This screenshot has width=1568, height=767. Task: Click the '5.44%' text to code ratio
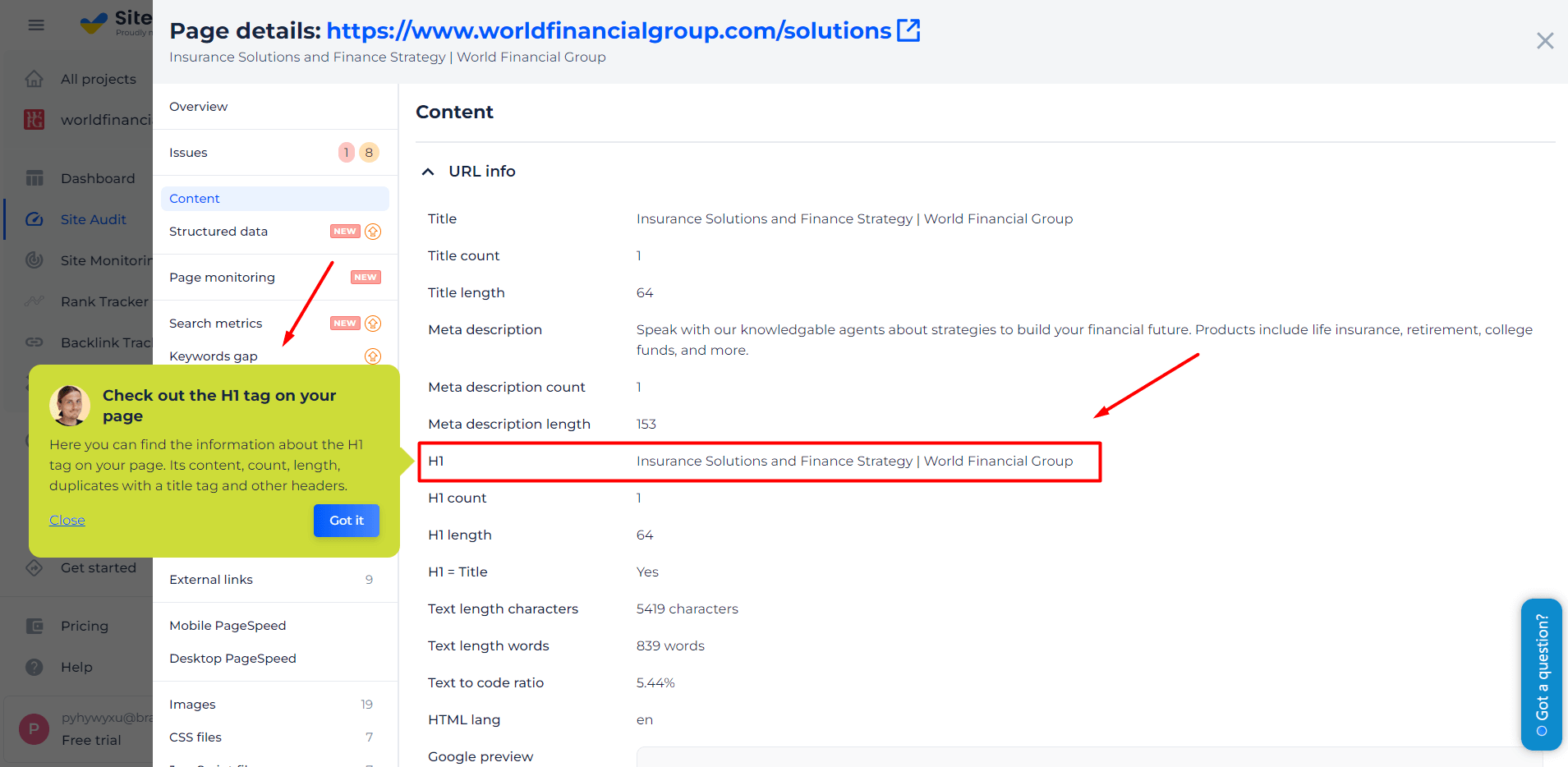[x=655, y=683]
